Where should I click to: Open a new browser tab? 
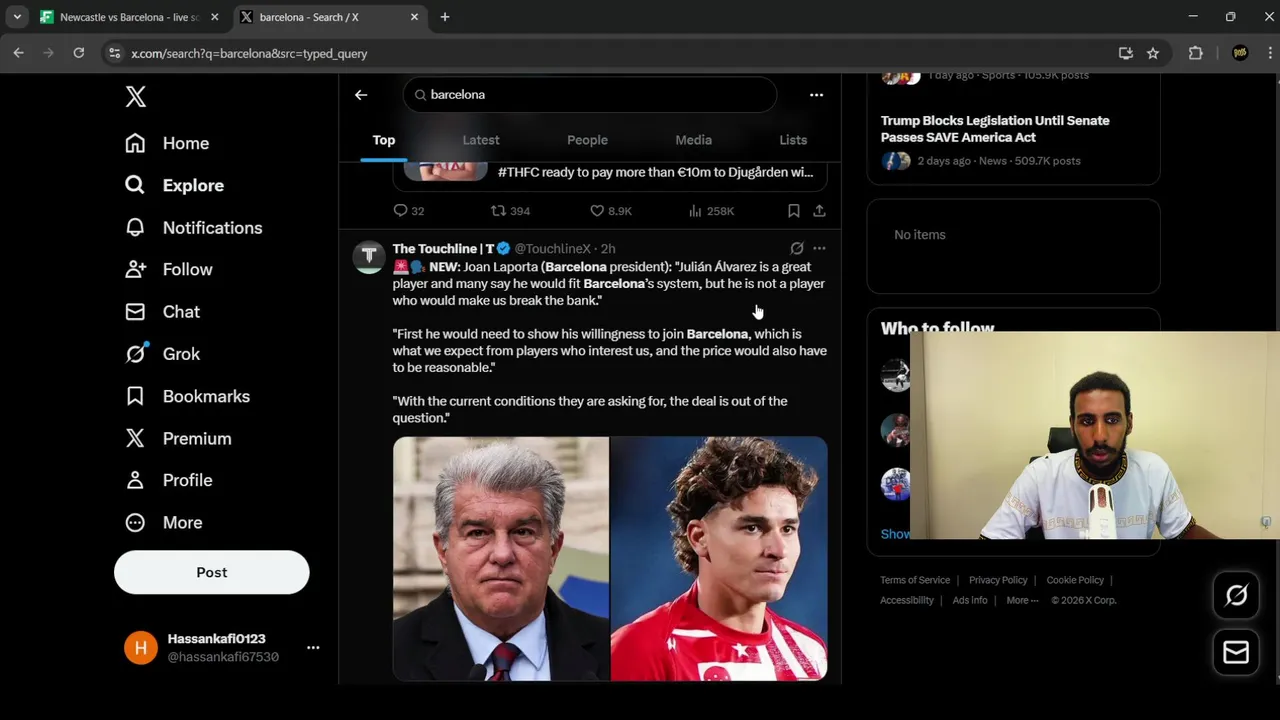click(x=445, y=17)
